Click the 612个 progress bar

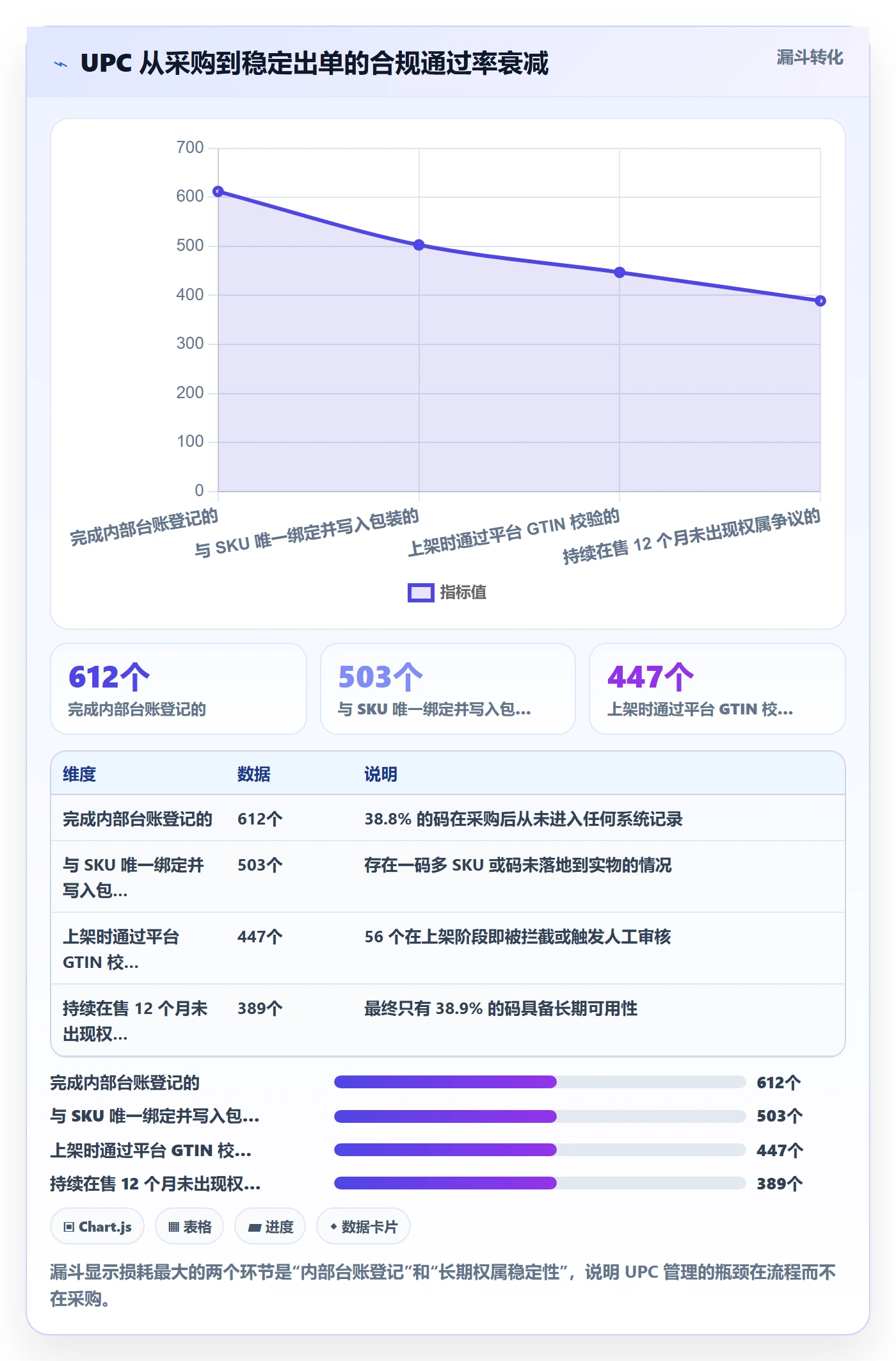point(540,1083)
